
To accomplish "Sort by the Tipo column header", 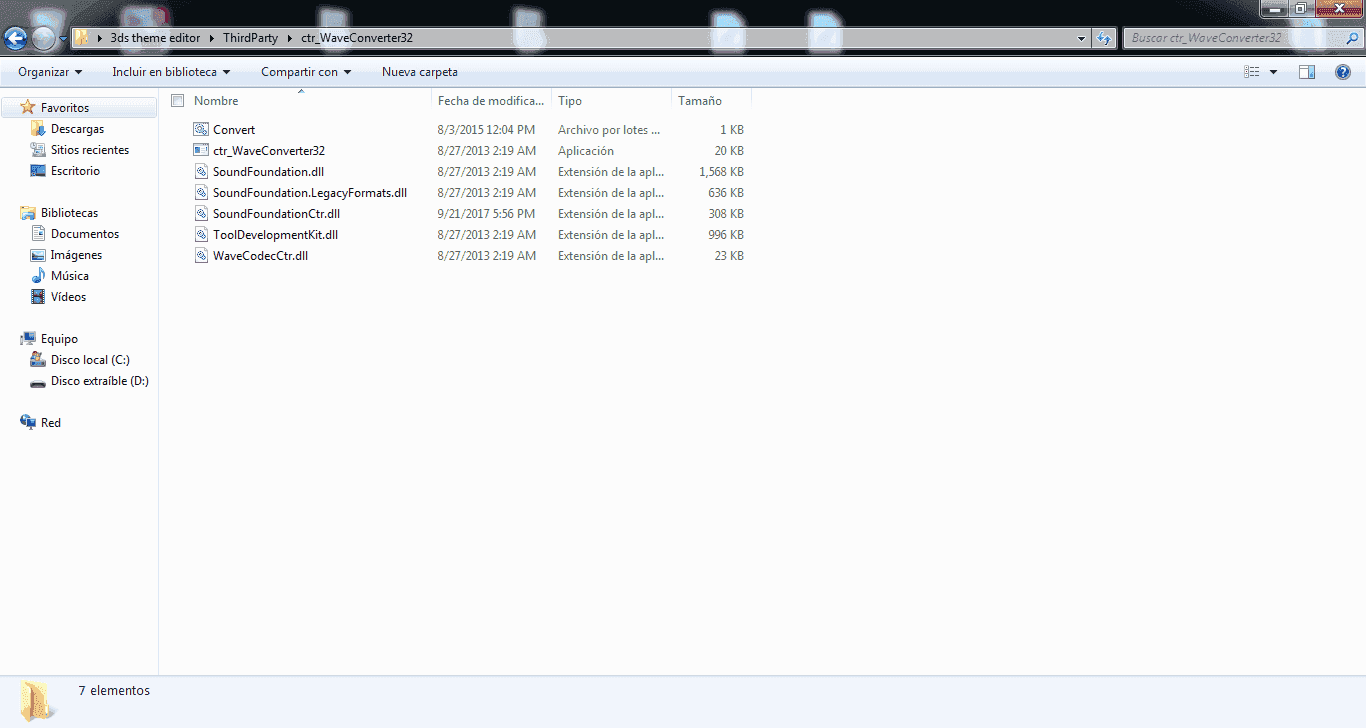I will pos(612,101).
